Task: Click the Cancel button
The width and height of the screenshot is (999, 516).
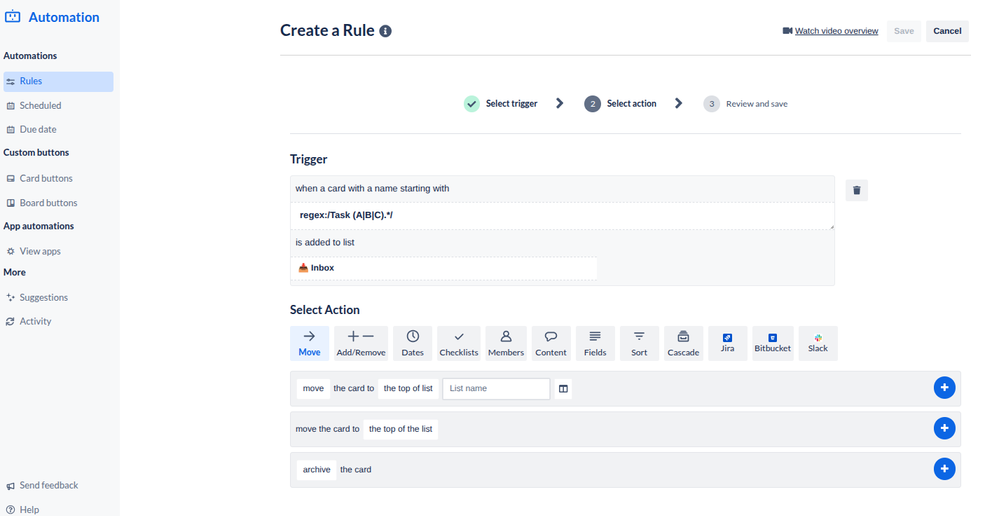Action: pyautogui.click(x=947, y=31)
